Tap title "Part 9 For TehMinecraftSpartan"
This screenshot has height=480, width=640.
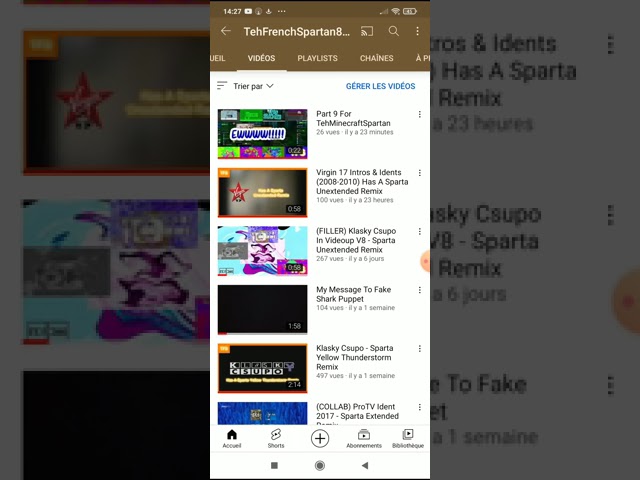pyautogui.click(x=353, y=118)
